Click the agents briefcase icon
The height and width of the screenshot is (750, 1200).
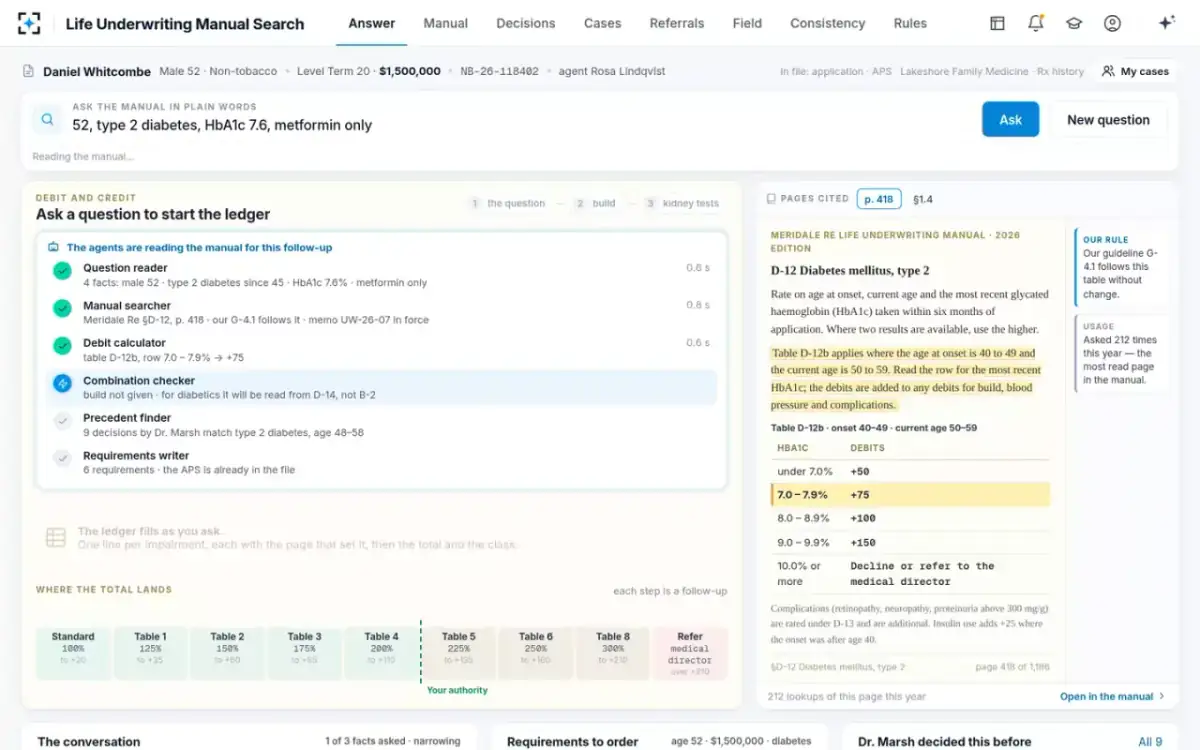tap(54, 247)
